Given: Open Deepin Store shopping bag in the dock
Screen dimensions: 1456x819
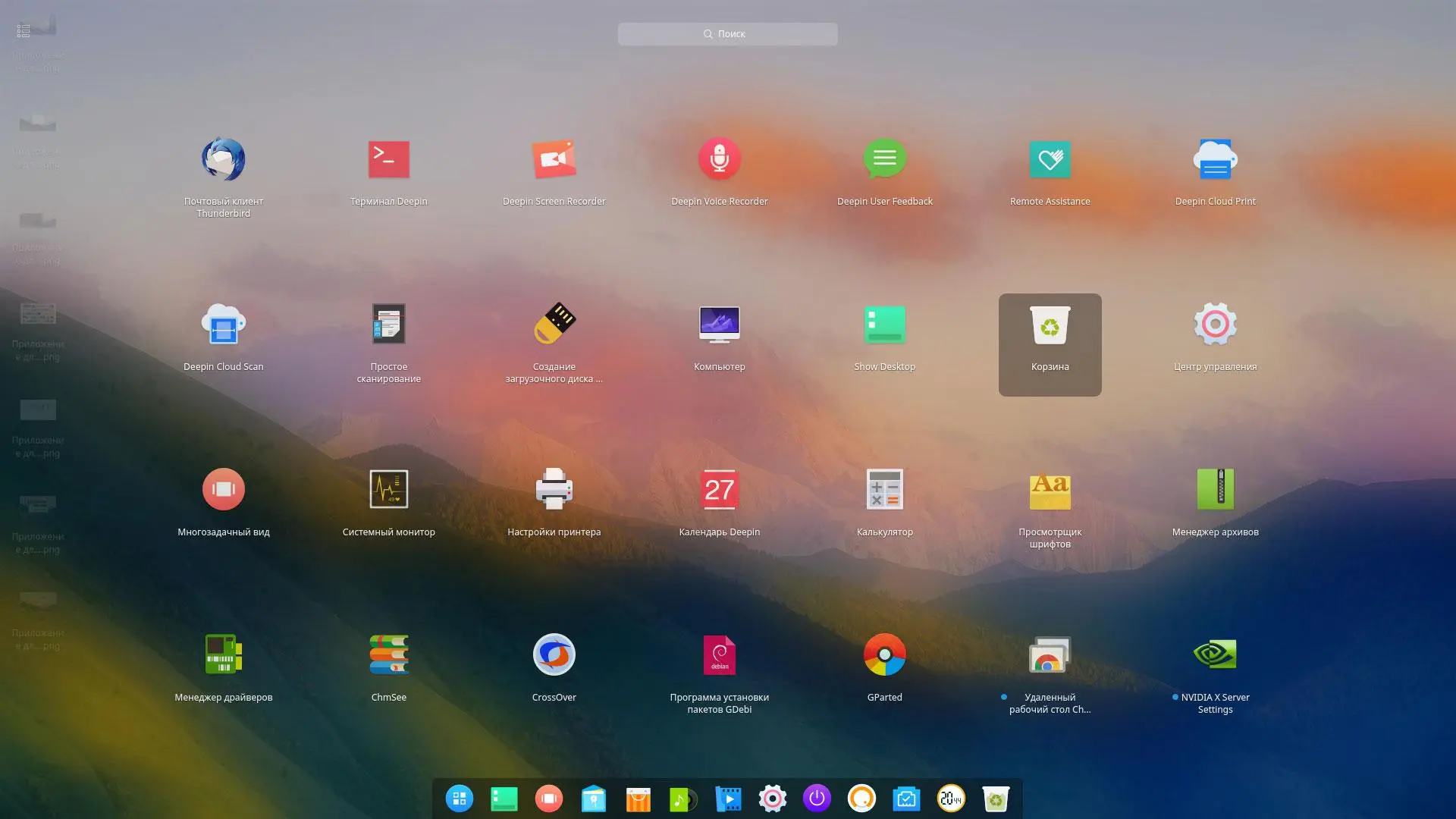Looking at the screenshot, I should click(638, 799).
